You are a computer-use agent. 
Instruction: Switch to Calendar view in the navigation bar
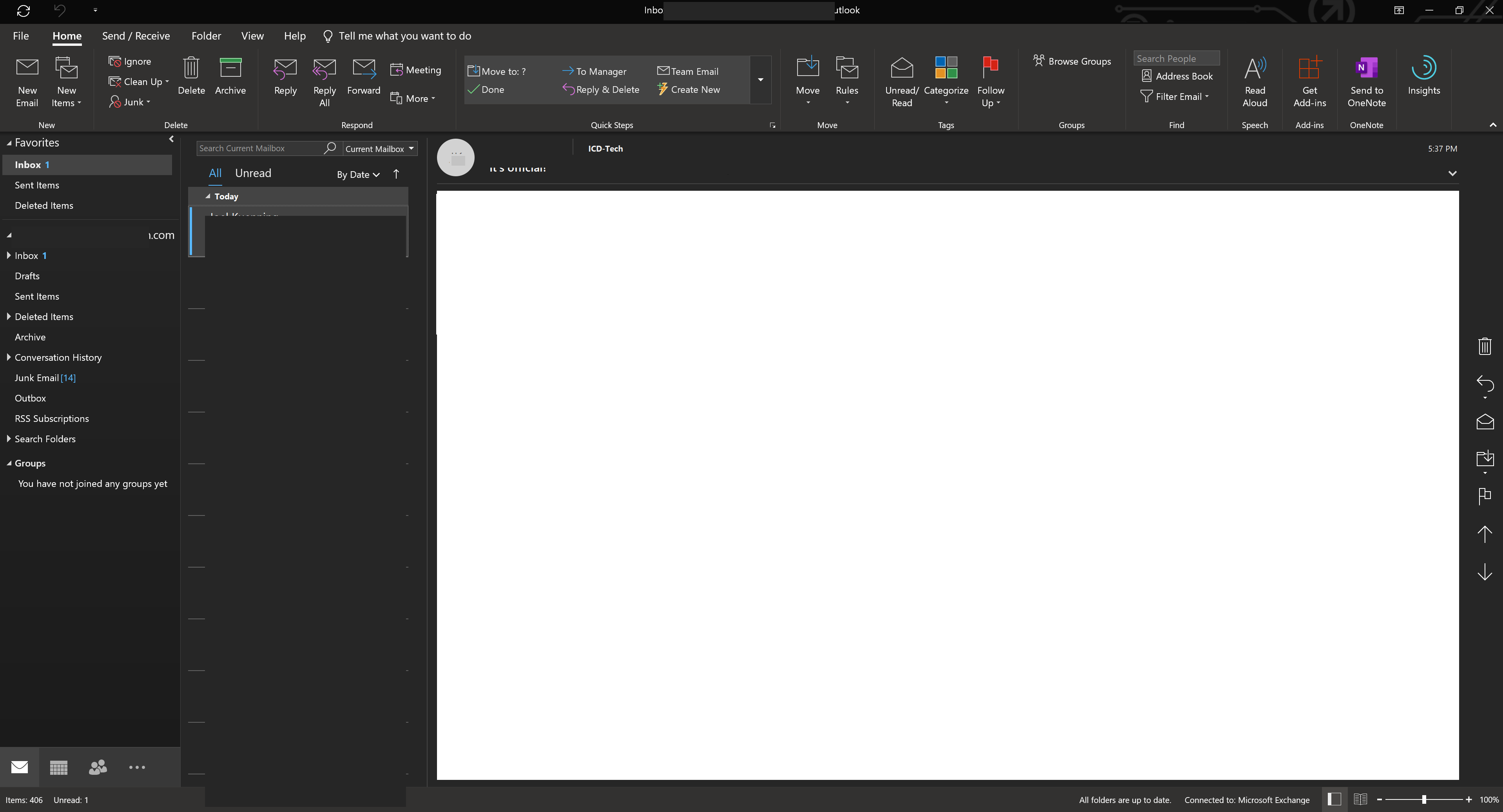click(58, 767)
